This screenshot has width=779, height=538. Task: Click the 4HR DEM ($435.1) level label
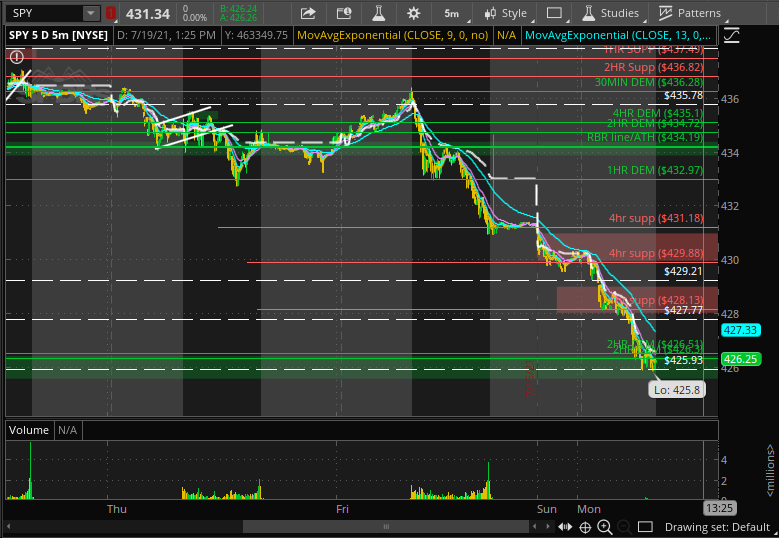click(x=658, y=113)
